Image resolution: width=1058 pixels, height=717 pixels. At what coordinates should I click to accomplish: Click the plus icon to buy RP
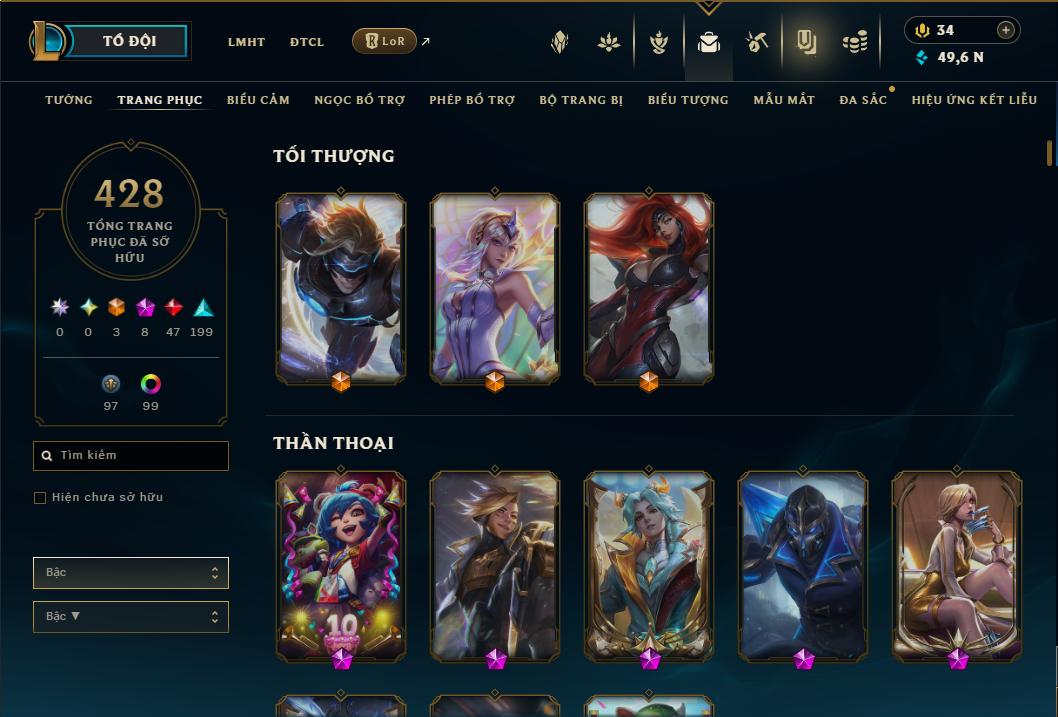click(x=1005, y=30)
